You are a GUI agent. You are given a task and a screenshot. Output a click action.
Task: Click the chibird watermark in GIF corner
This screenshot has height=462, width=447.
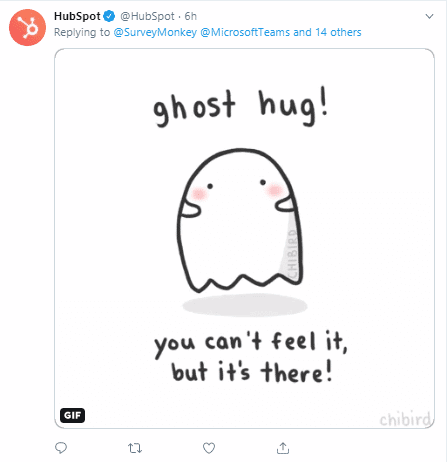click(x=405, y=419)
